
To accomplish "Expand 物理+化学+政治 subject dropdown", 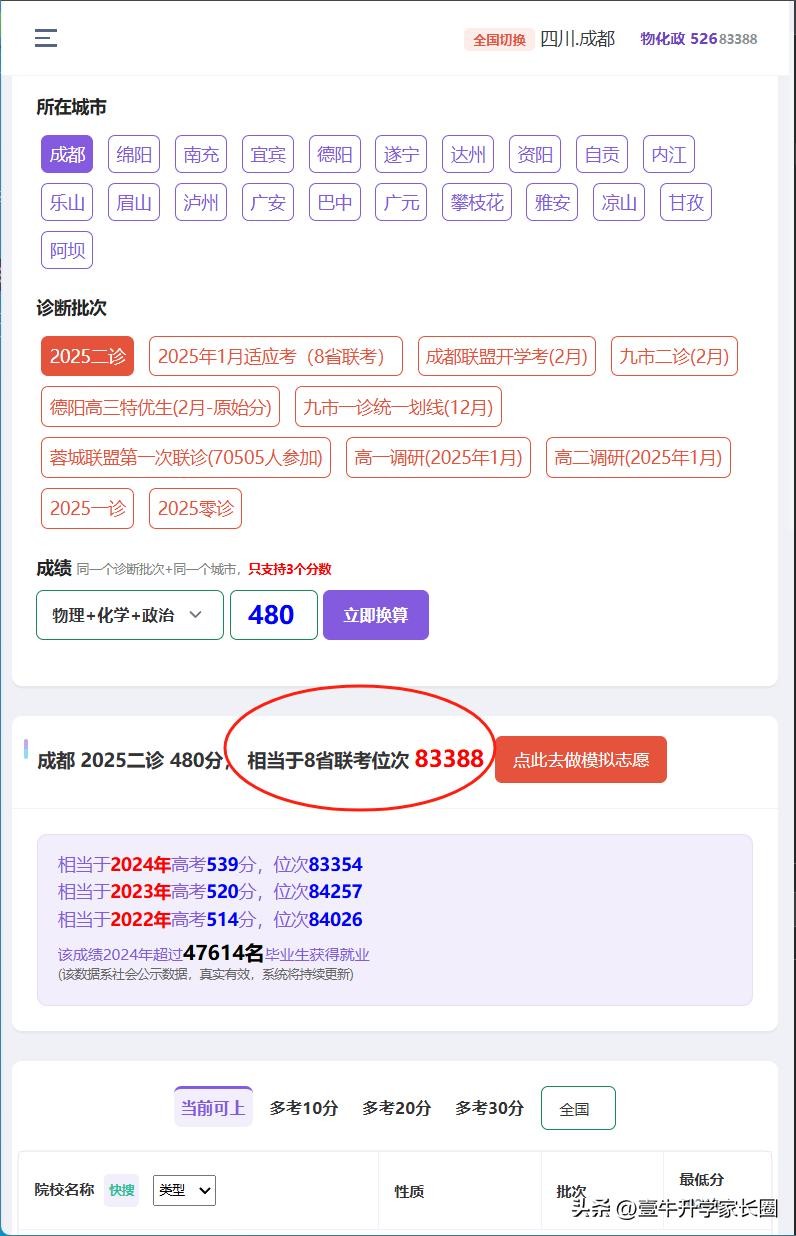I will (130, 615).
